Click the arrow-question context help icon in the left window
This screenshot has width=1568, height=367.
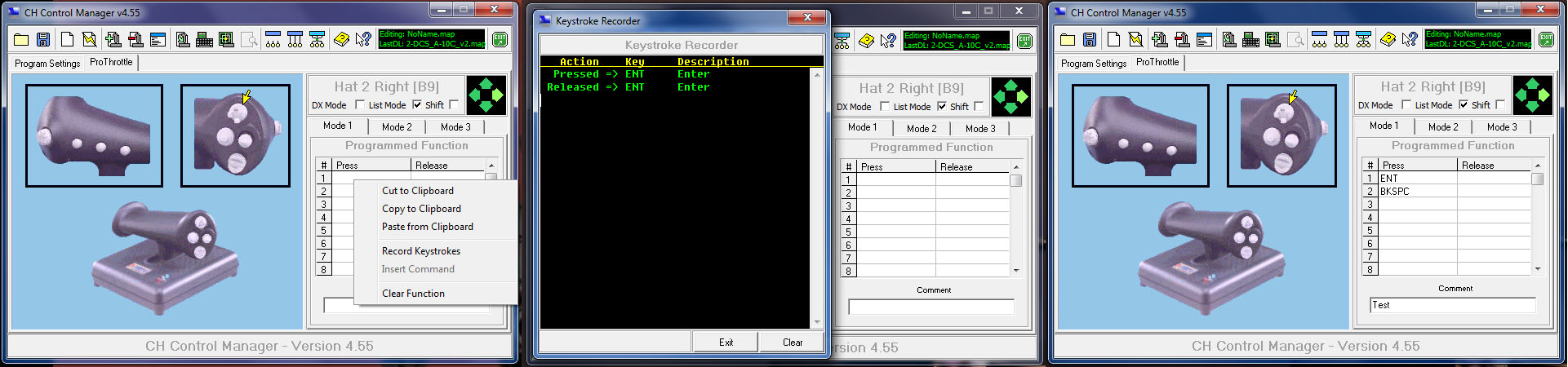point(363,39)
